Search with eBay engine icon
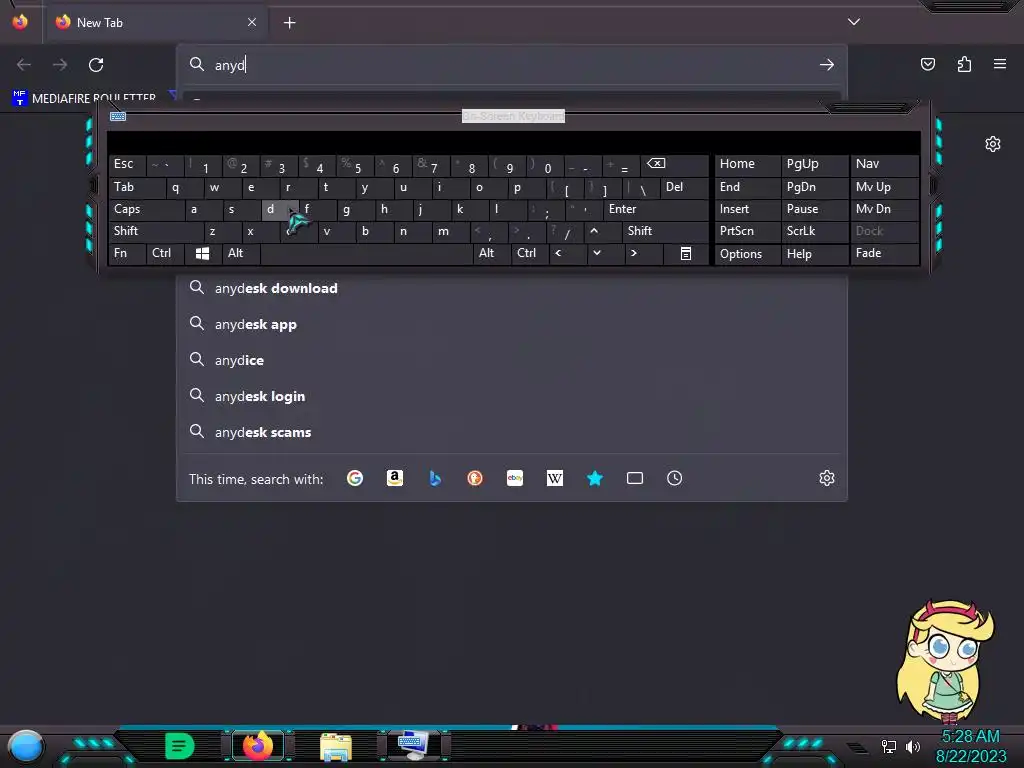The image size is (1024, 768). [515, 478]
